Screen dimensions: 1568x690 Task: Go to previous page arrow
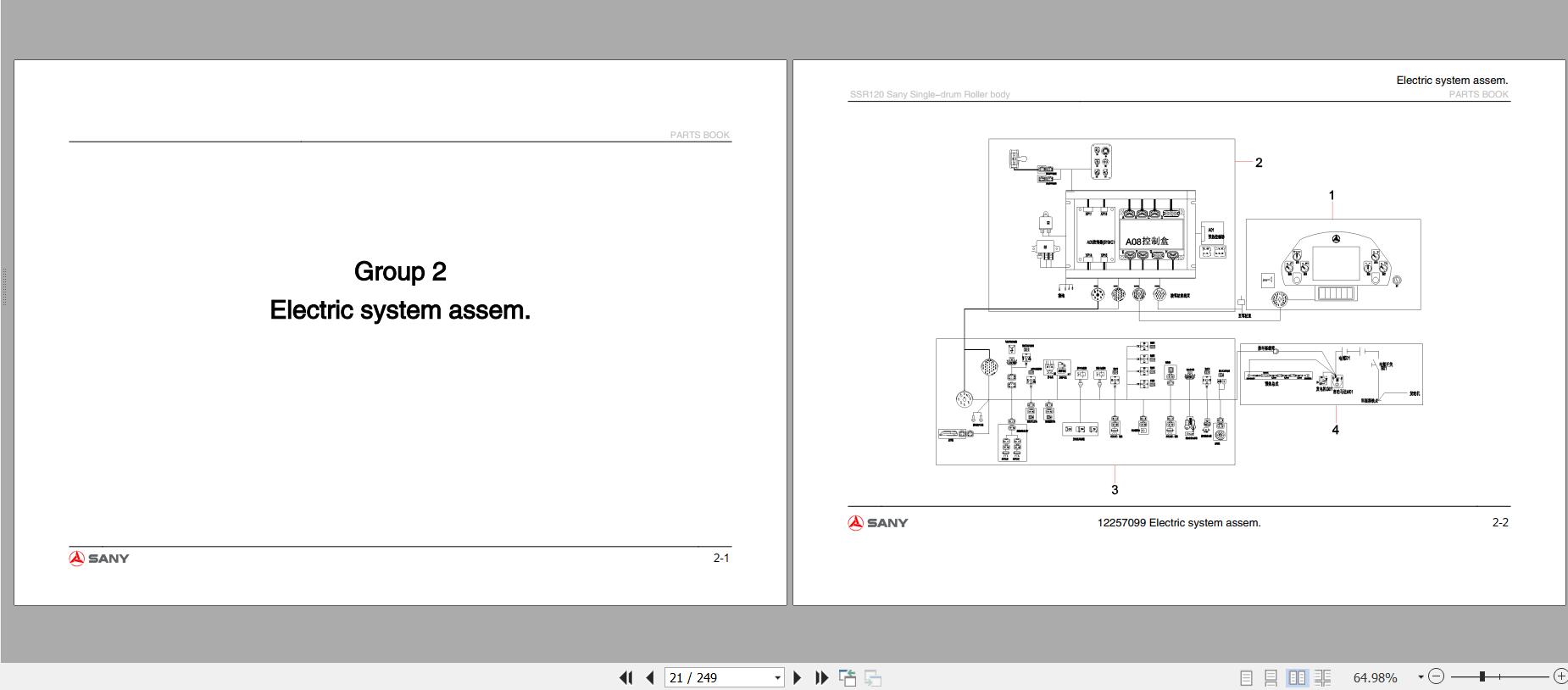tap(650, 677)
